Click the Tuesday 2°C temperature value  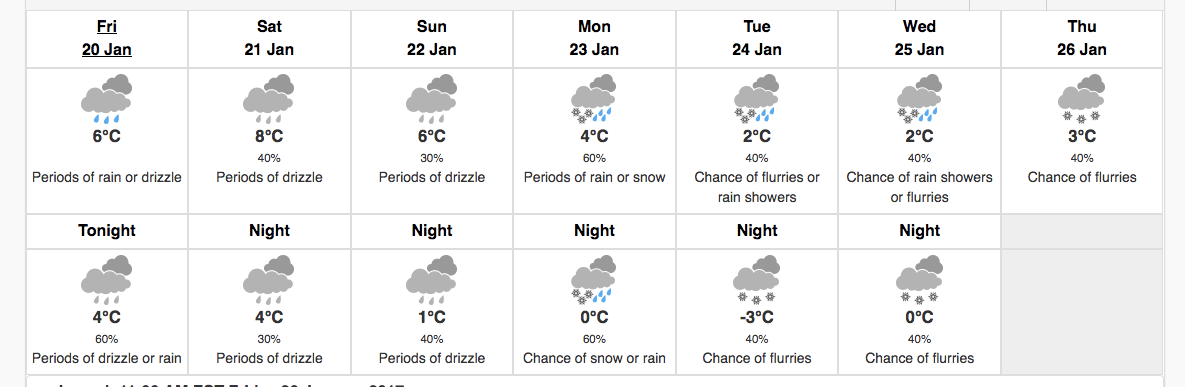[756, 137]
